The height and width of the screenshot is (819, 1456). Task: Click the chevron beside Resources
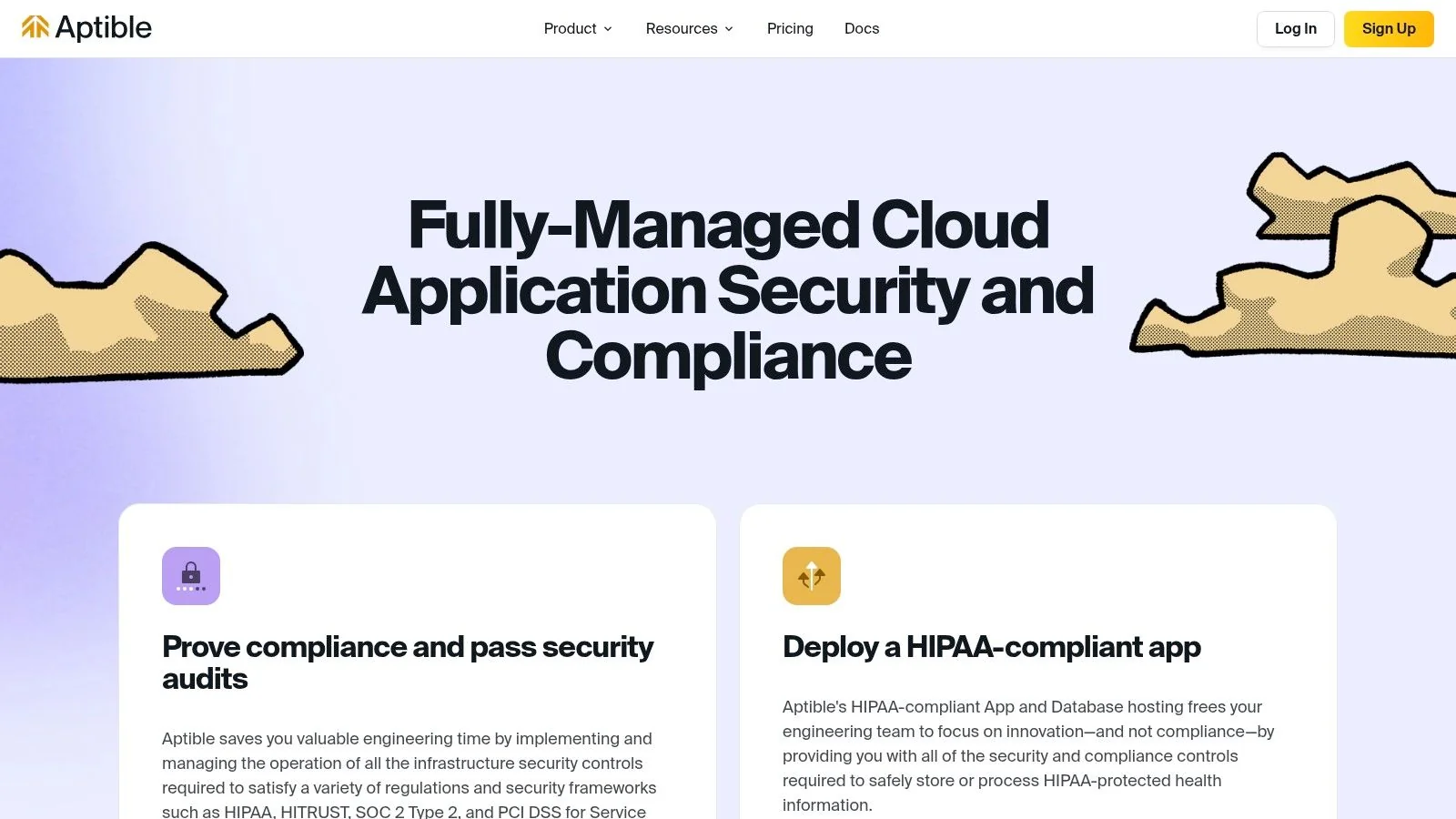(728, 28)
